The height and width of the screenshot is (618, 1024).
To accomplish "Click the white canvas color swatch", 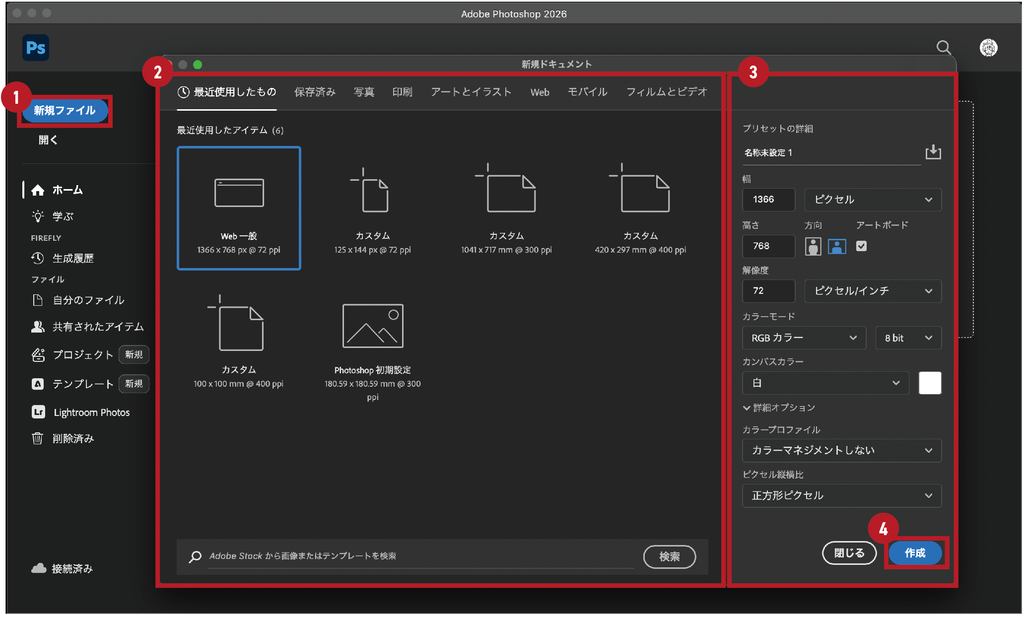I will pos(930,383).
